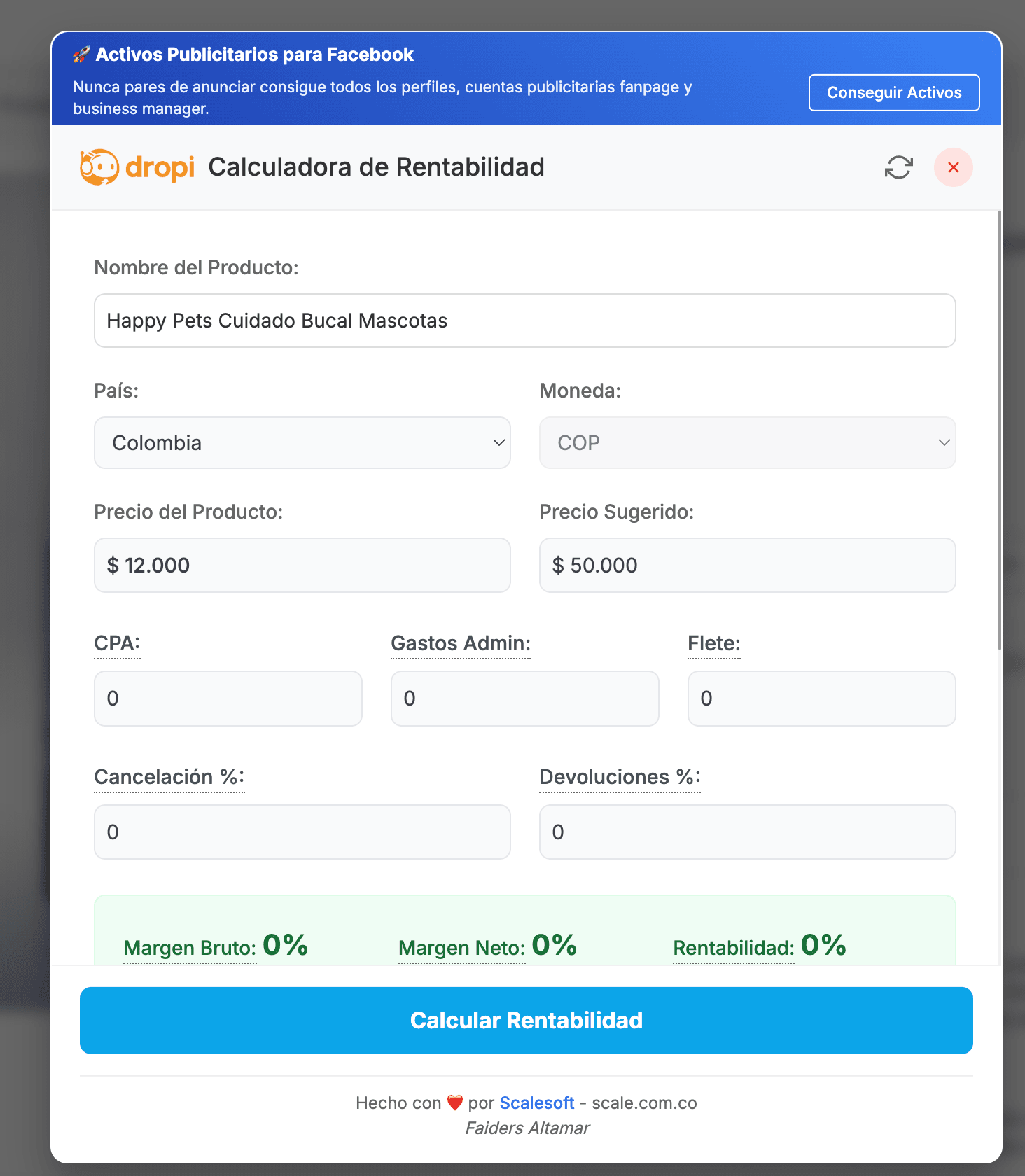Click the Devoluciones % label

pyautogui.click(x=619, y=777)
